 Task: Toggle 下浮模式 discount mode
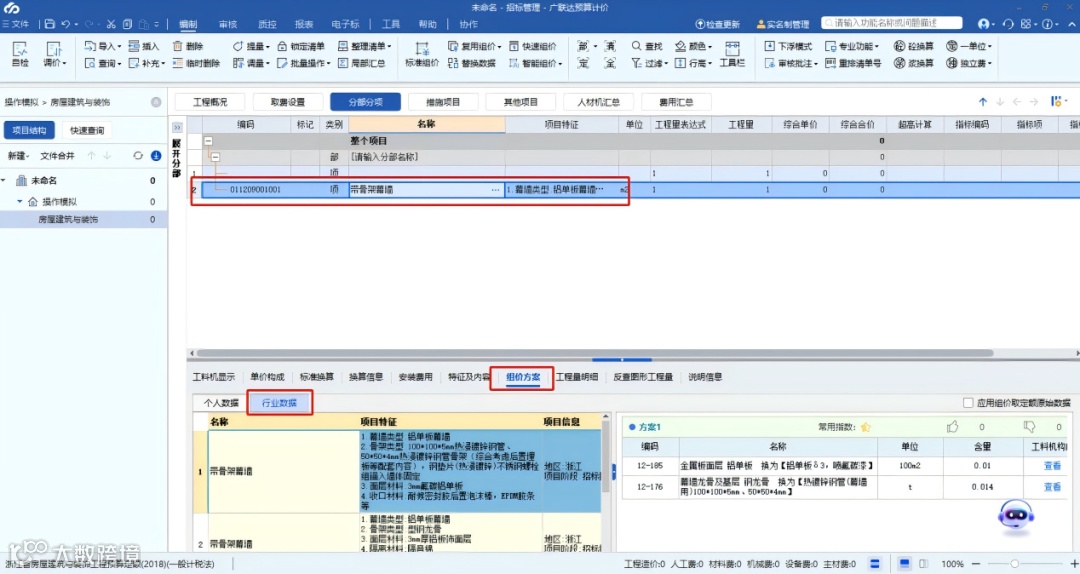789,46
